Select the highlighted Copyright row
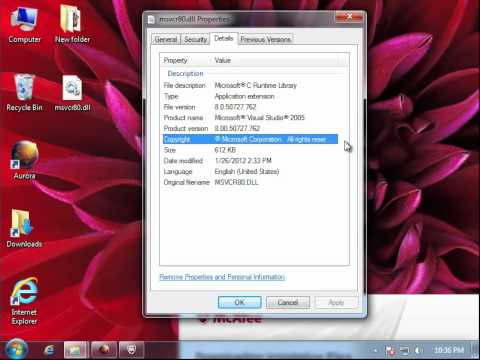 pos(250,139)
